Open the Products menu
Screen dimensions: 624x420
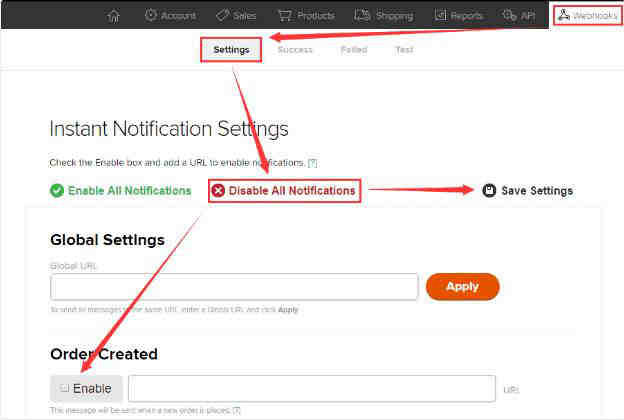point(306,16)
